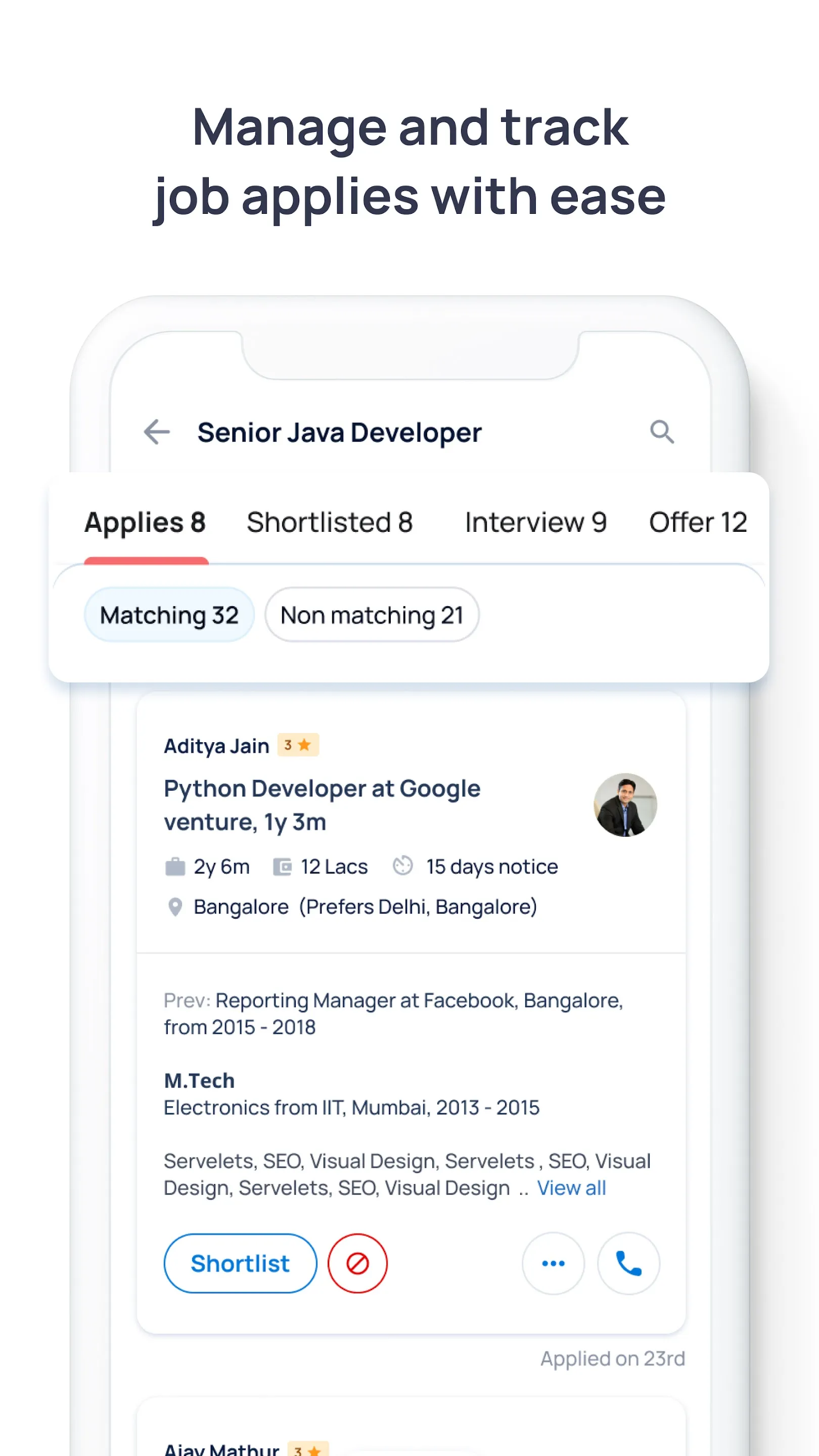Click the 3-star rating badge beside Aditya Jain
This screenshot has height=1456, width=819.
(298, 745)
